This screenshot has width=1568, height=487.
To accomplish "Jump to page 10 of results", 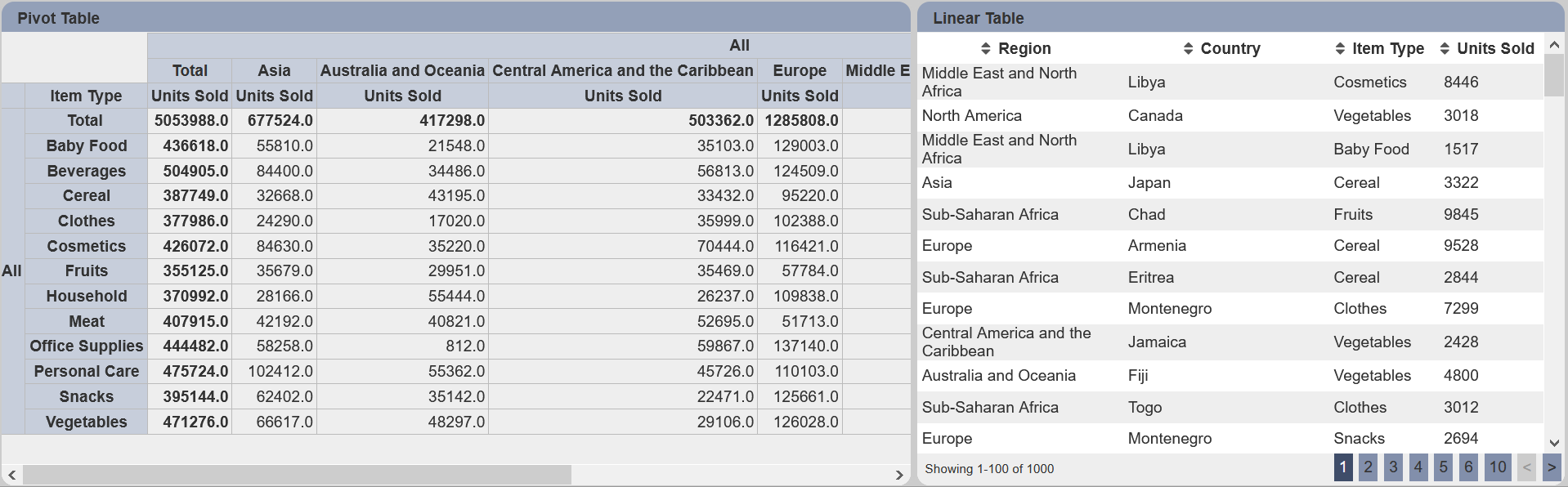I will (x=1498, y=467).
